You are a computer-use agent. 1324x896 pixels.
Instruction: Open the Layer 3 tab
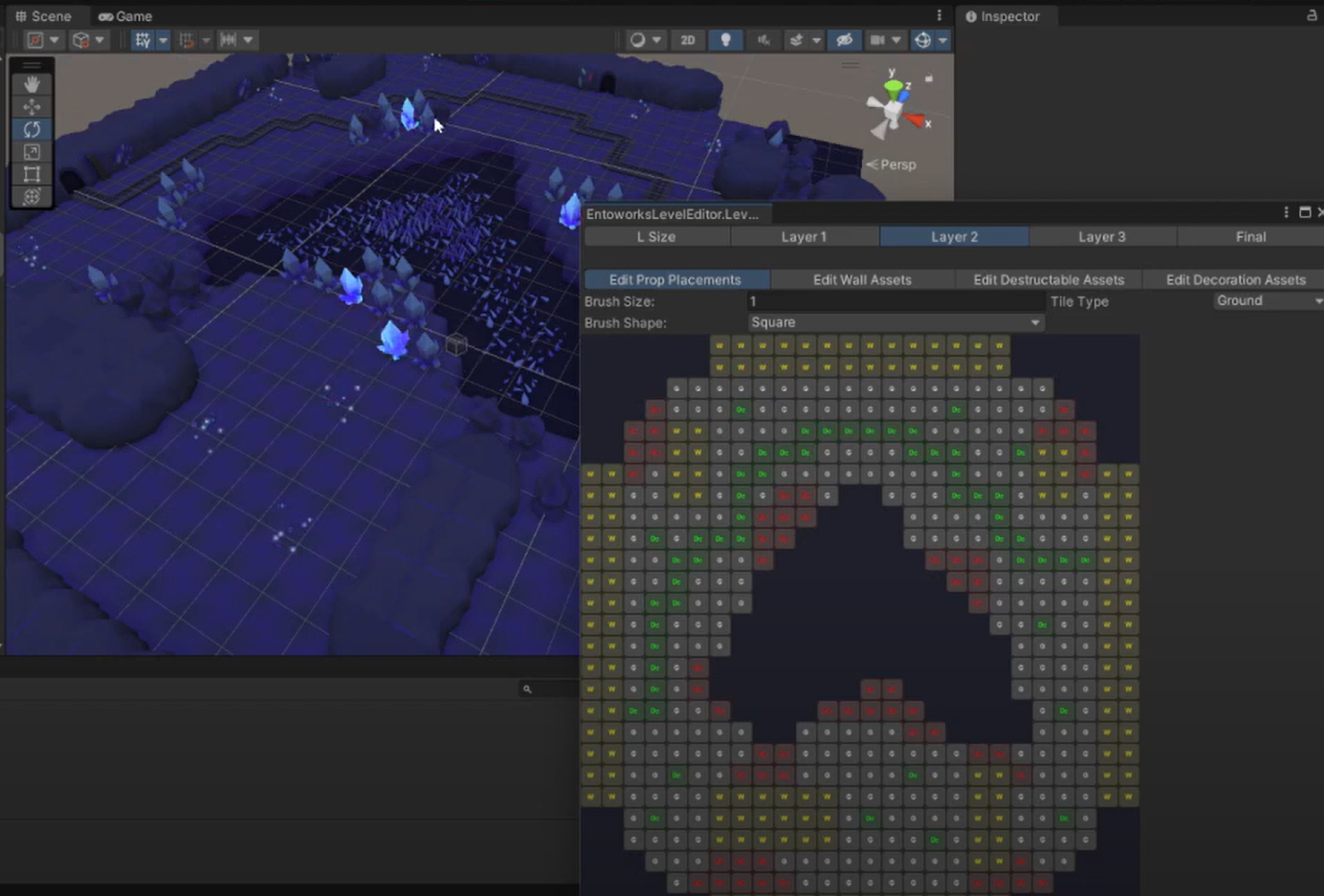[1102, 236]
